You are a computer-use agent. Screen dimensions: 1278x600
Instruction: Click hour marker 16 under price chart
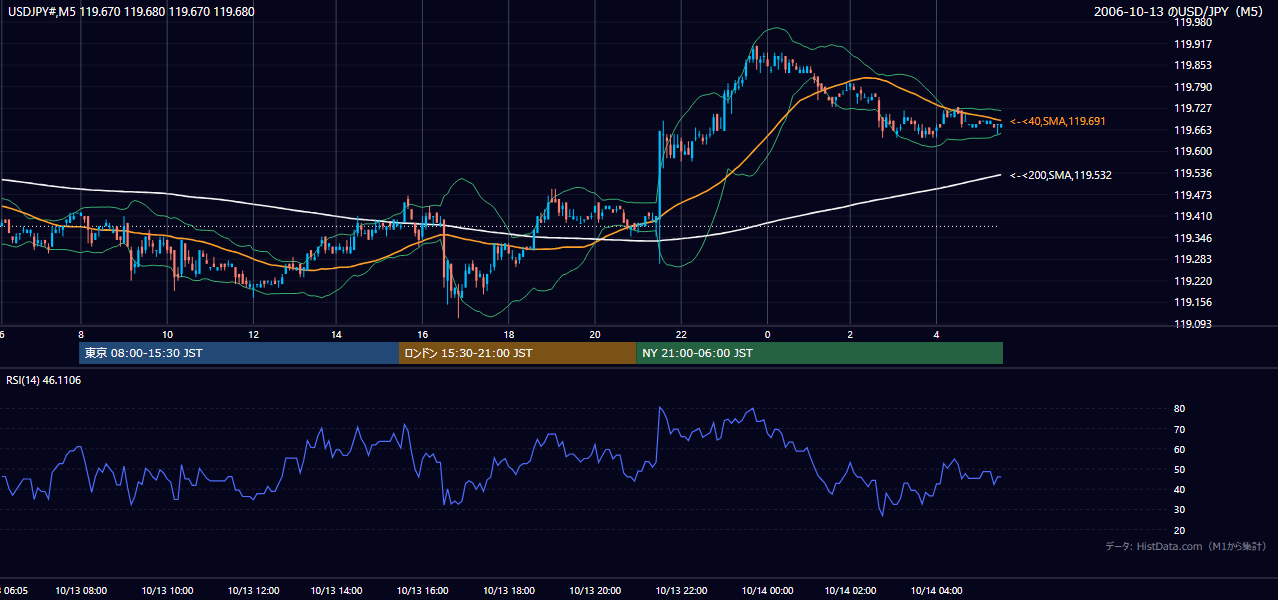(423, 334)
